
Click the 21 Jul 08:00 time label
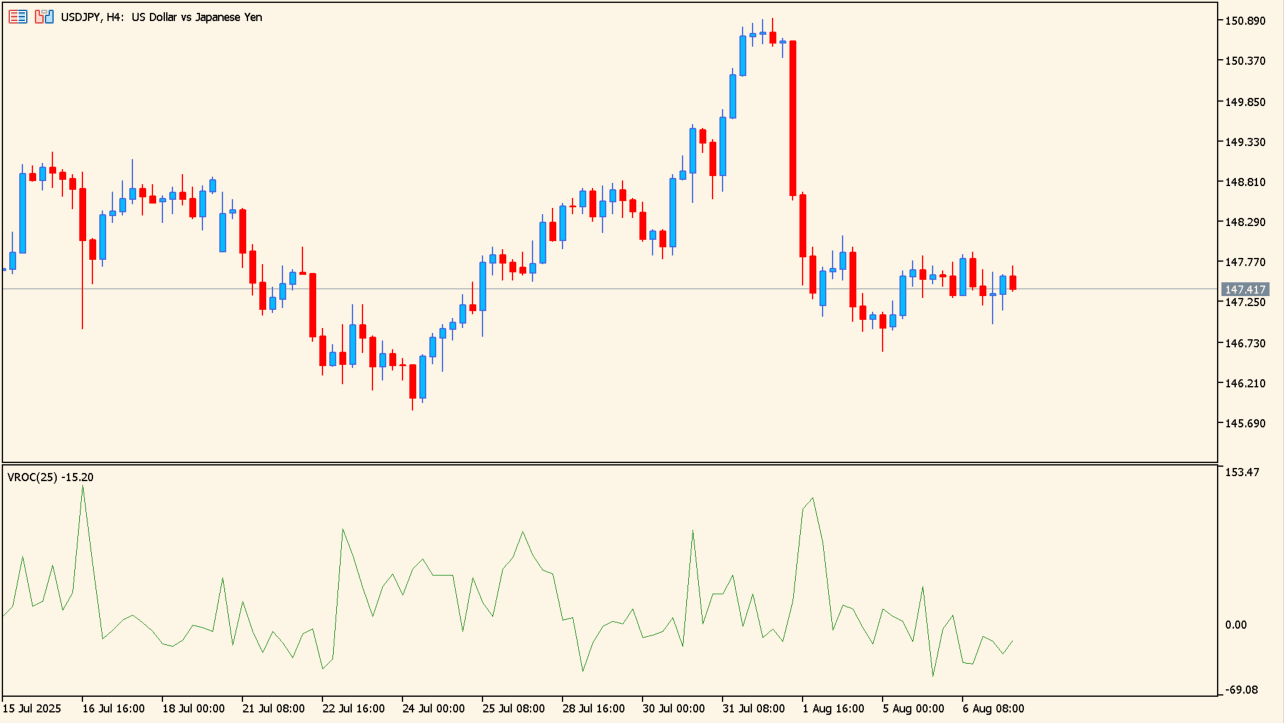point(273,708)
